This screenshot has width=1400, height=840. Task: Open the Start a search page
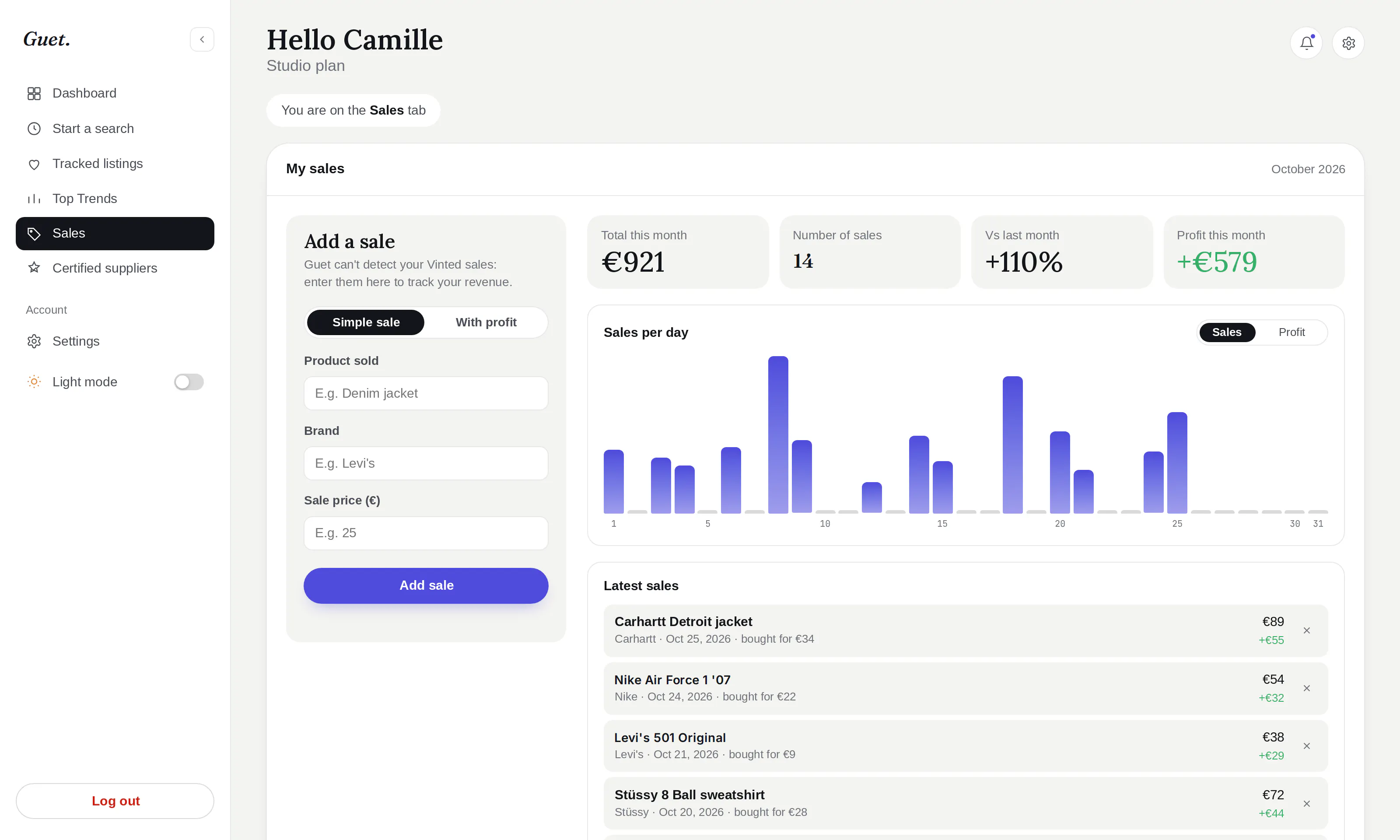(x=115, y=129)
